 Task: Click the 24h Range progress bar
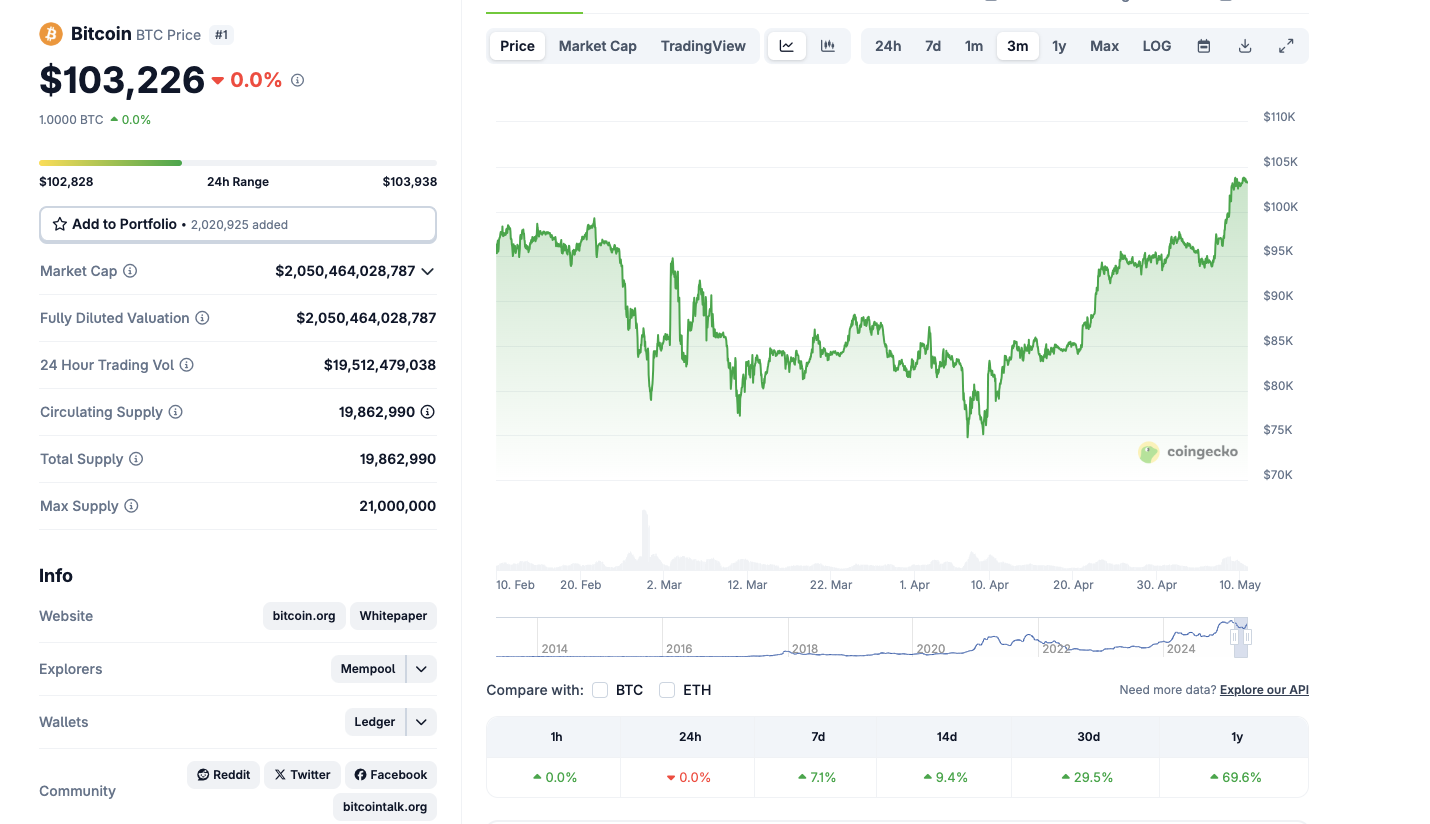click(x=238, y=162)
